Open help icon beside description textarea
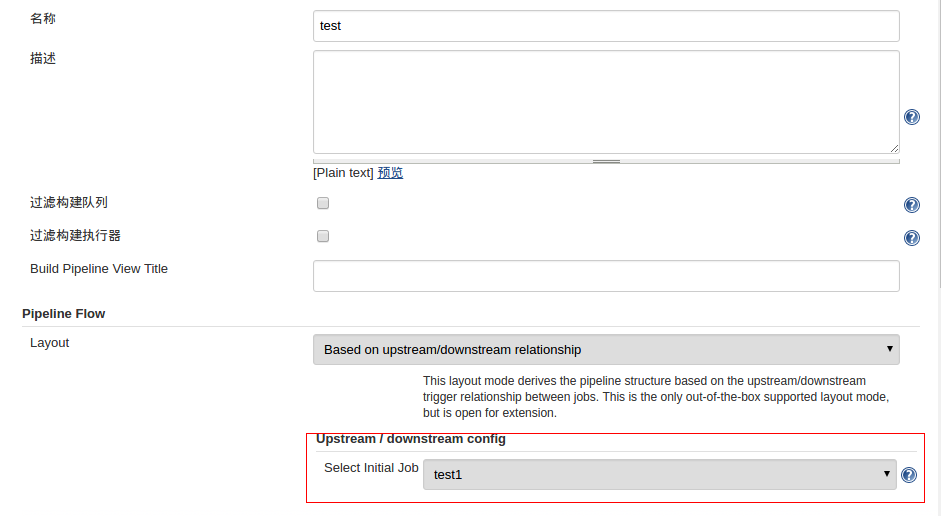Viewport: 941px width, 516px height. click(x=912, y=117)
